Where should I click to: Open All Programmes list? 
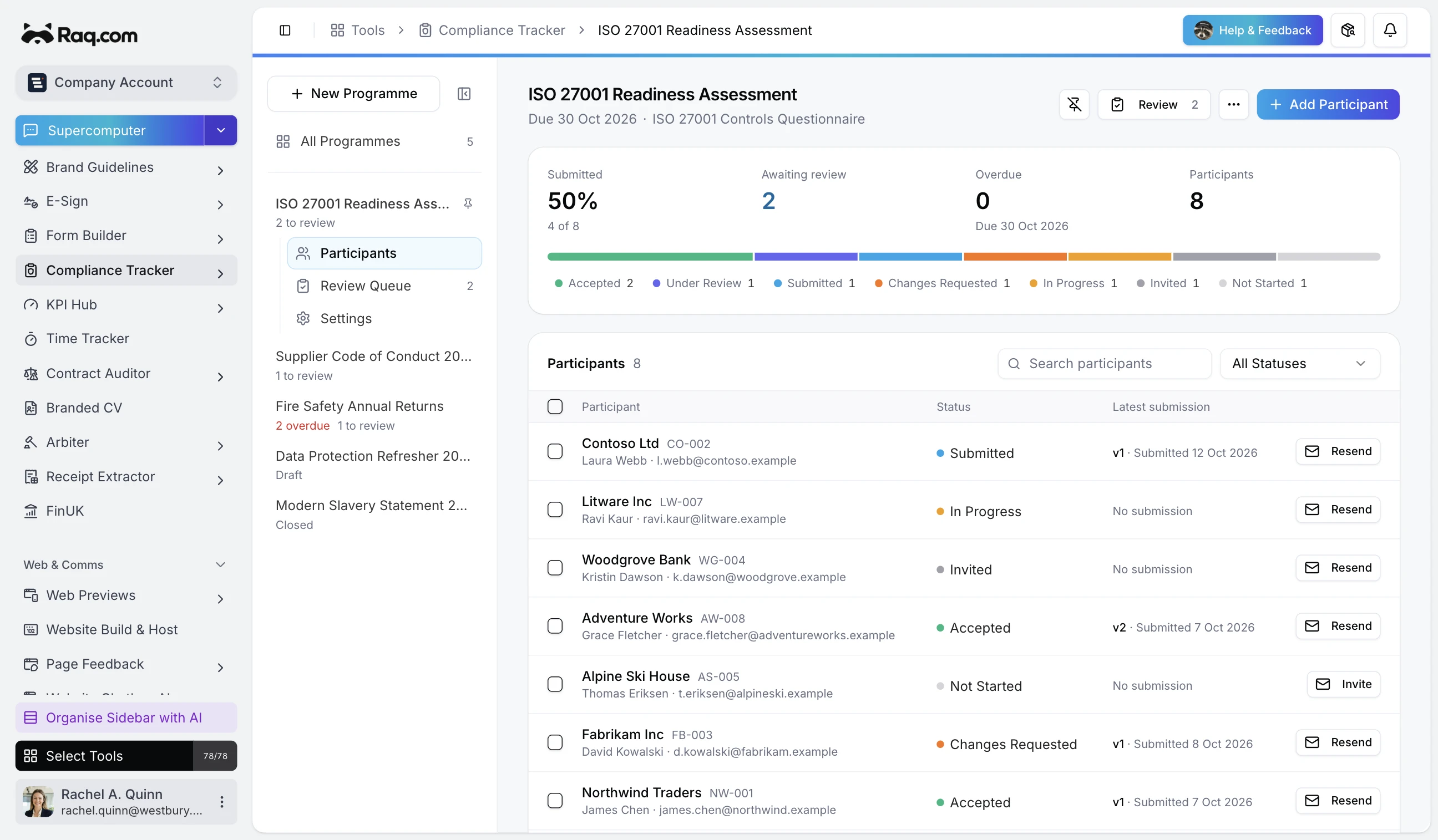[x=374, y=141]
